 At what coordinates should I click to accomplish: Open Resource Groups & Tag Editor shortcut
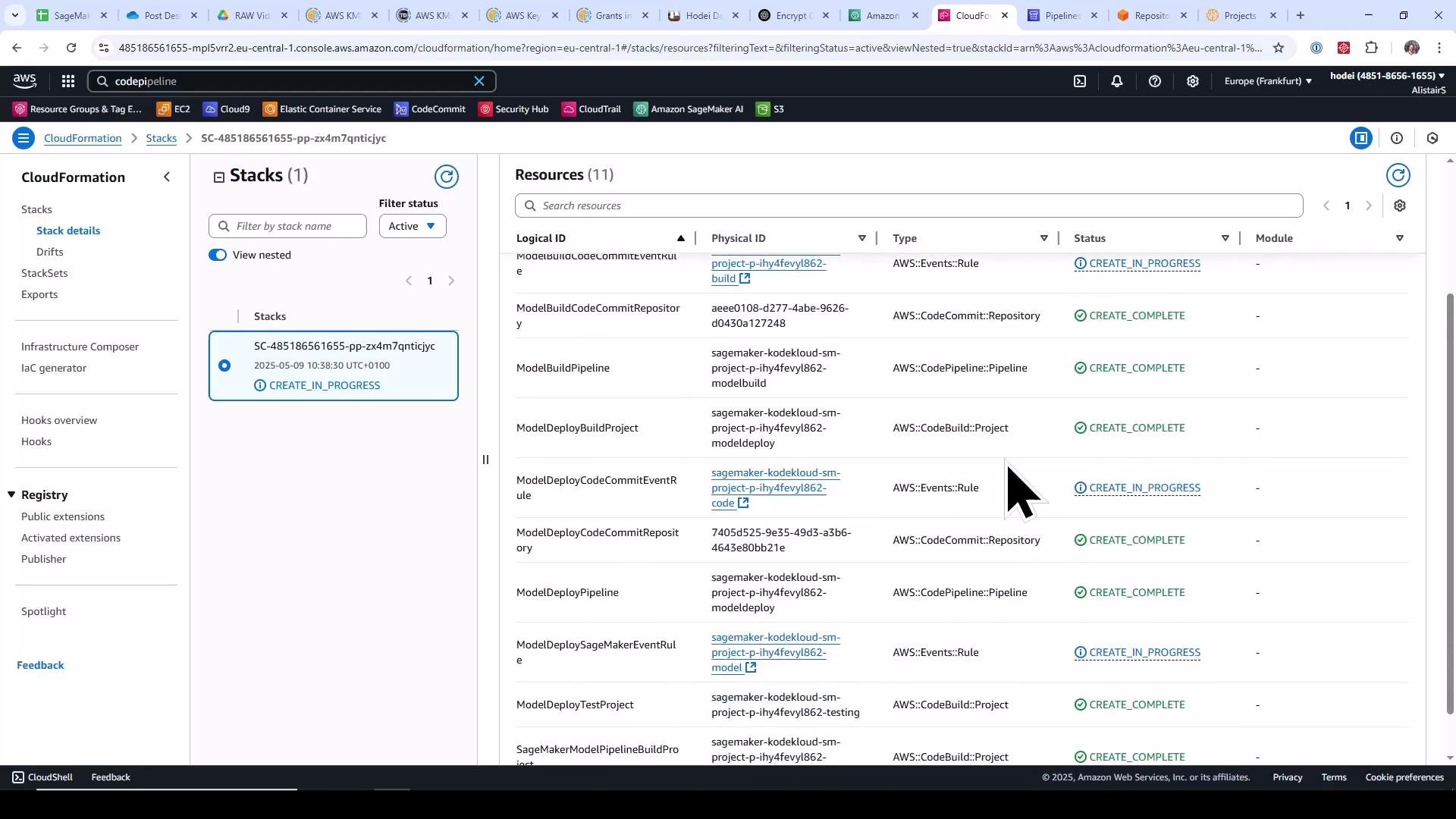click(x=77, y=109)
